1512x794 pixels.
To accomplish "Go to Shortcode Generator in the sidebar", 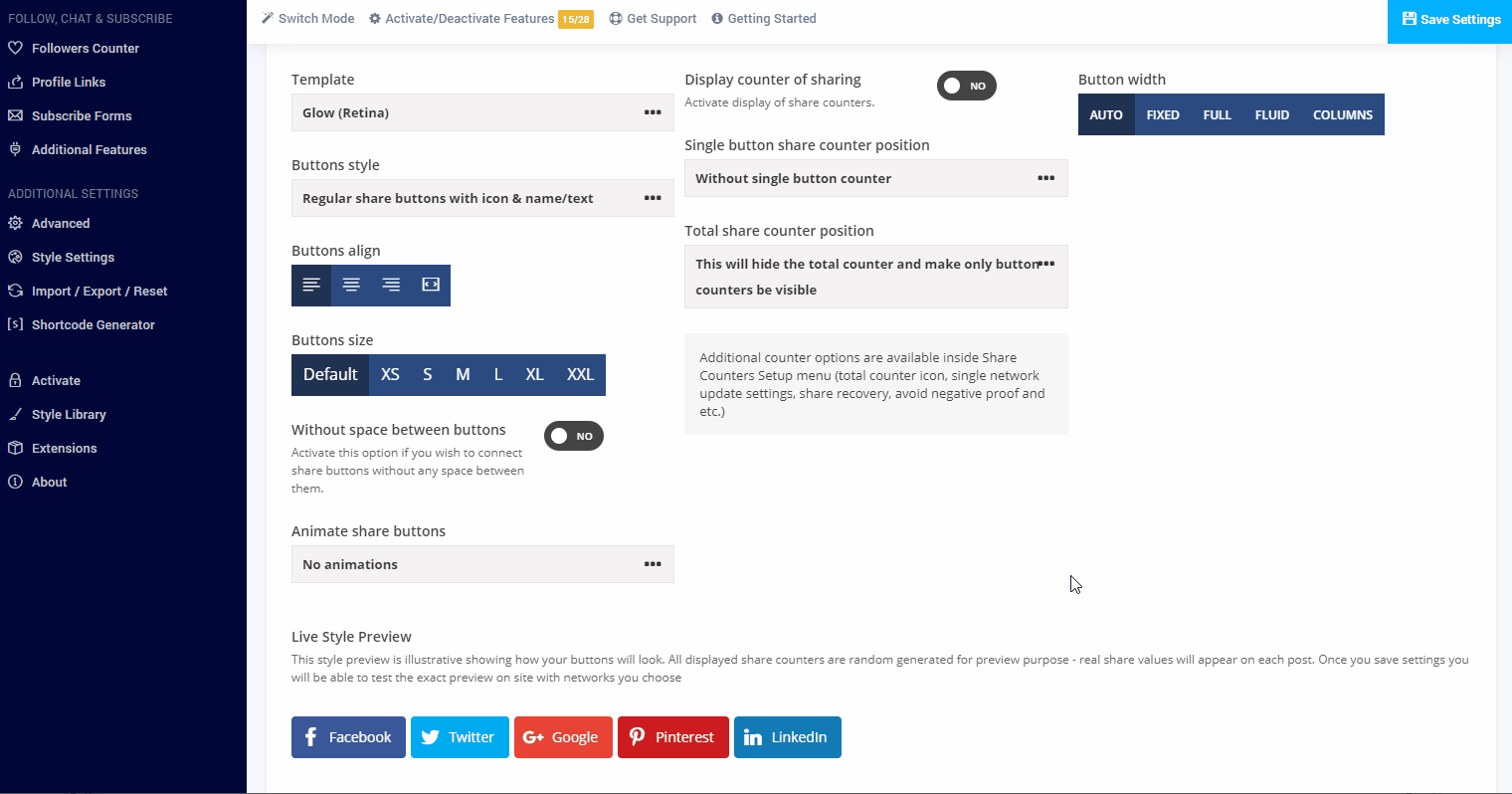I will click(93, 324).
